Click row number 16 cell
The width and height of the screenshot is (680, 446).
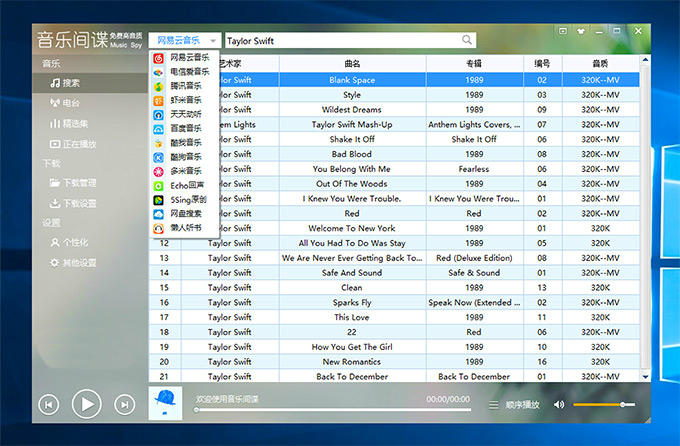(x=164, y=302)
